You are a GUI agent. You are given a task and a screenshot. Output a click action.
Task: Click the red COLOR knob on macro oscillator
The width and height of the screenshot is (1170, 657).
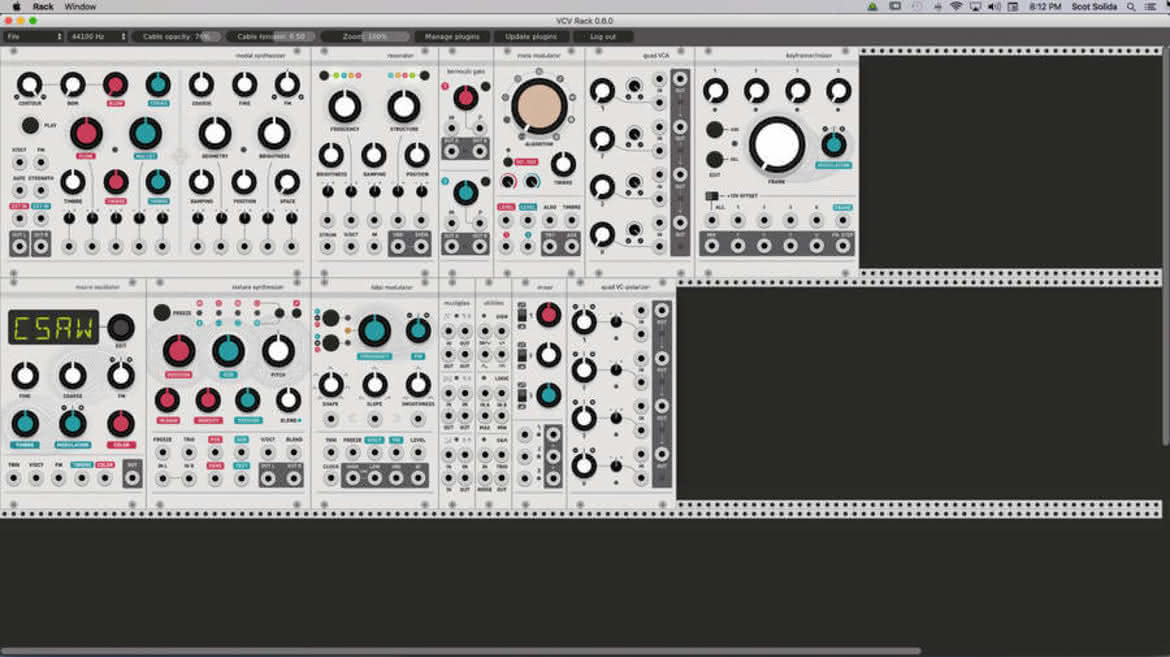coord(121,424)
